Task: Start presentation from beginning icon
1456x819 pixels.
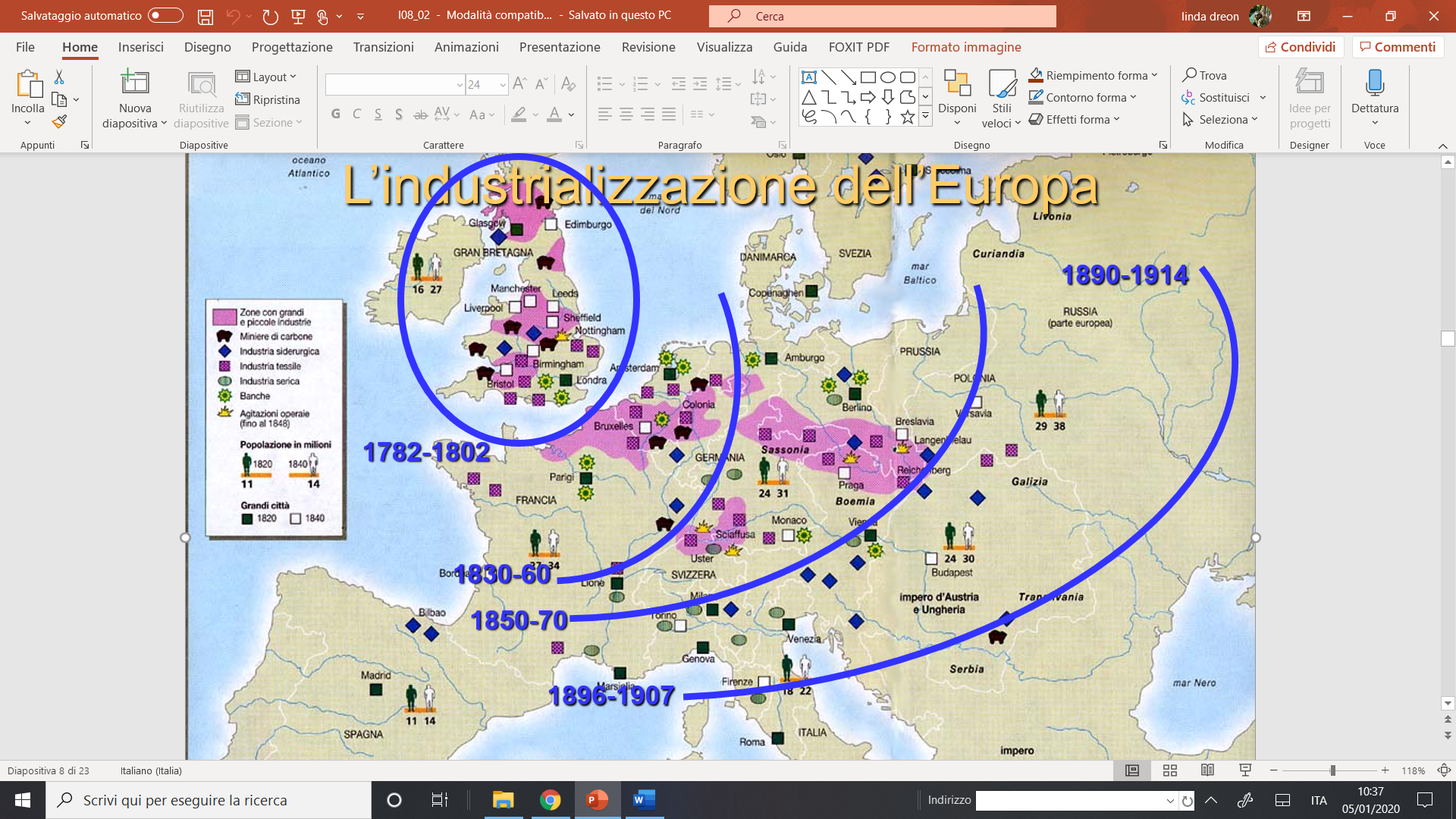Action: click(298, 16)
